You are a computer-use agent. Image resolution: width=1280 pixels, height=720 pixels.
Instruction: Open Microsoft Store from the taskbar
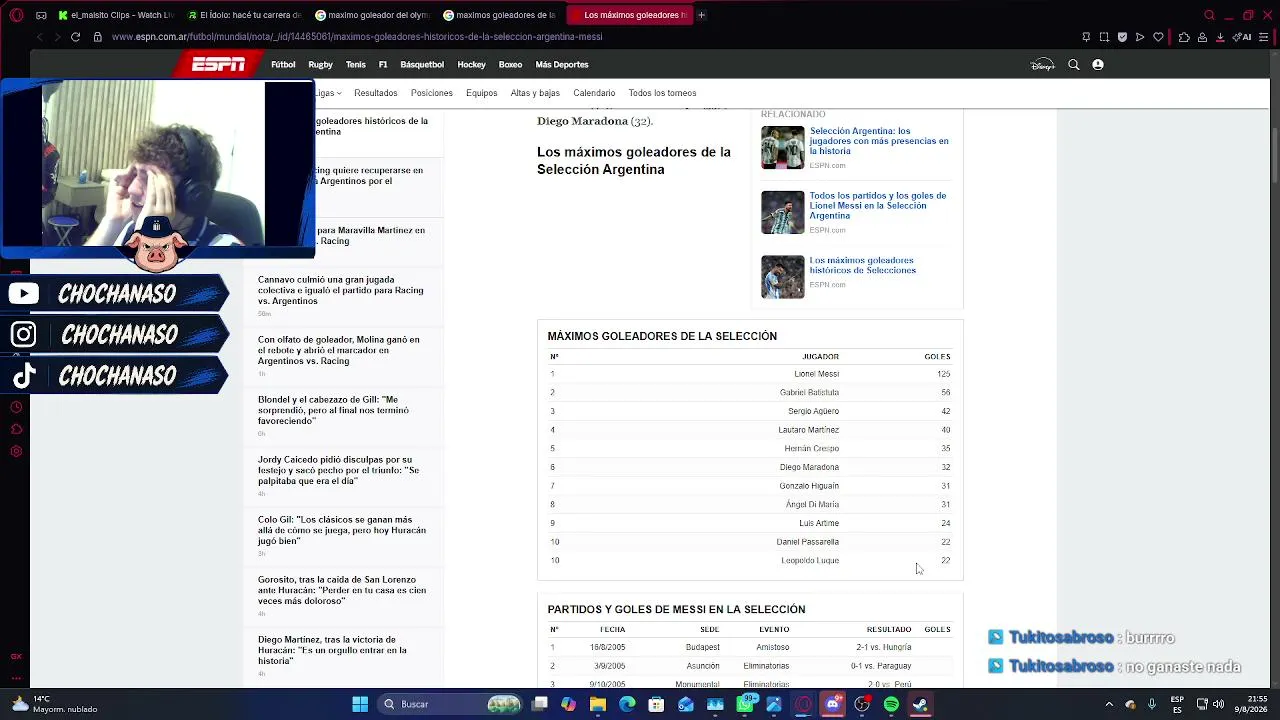(x=656, y=704)
